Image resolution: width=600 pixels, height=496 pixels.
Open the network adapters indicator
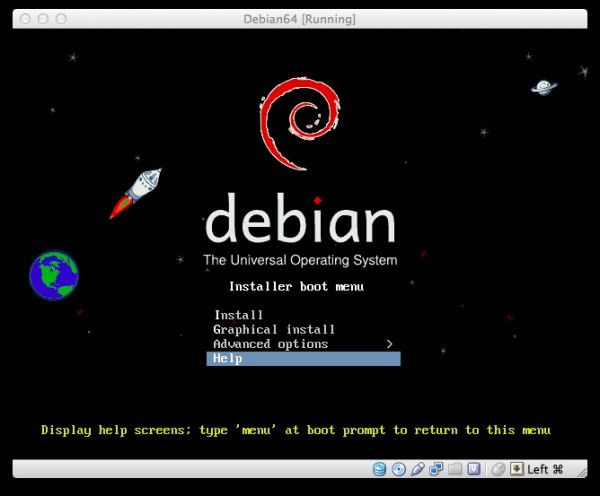click(436, 469)
